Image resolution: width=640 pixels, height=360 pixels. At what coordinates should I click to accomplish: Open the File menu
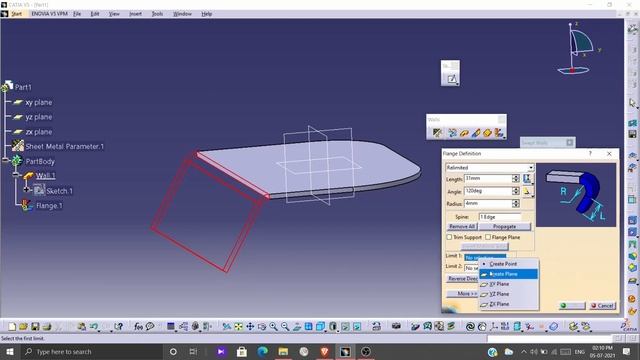[x=77, y=14]
